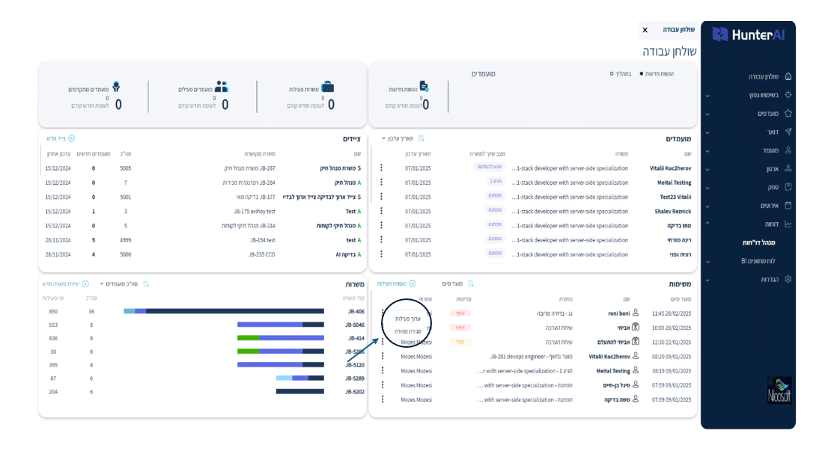832x454 pixels.
Task: Click the HunterAI logo at sidebar top
Action: [x=748, y=35]
